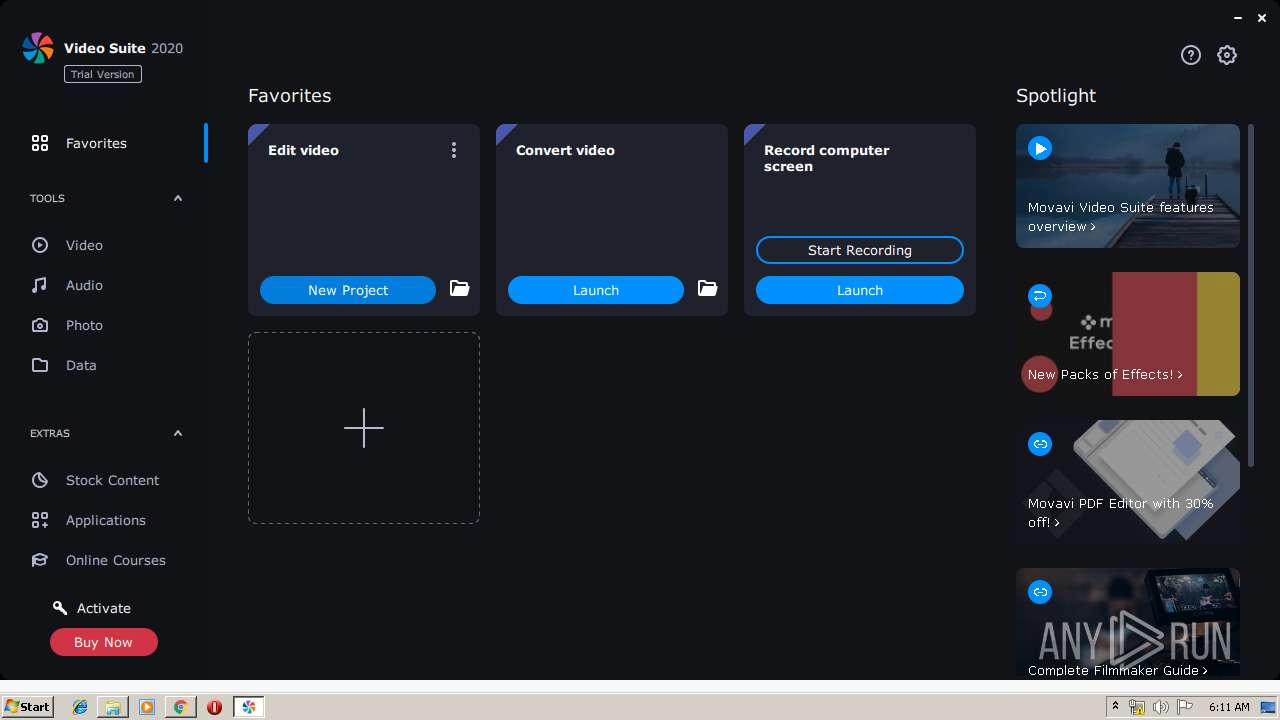The width and height of the screenshot is (1280, 720).
Task: Click the Activate key icon
Action: point(60,608)
